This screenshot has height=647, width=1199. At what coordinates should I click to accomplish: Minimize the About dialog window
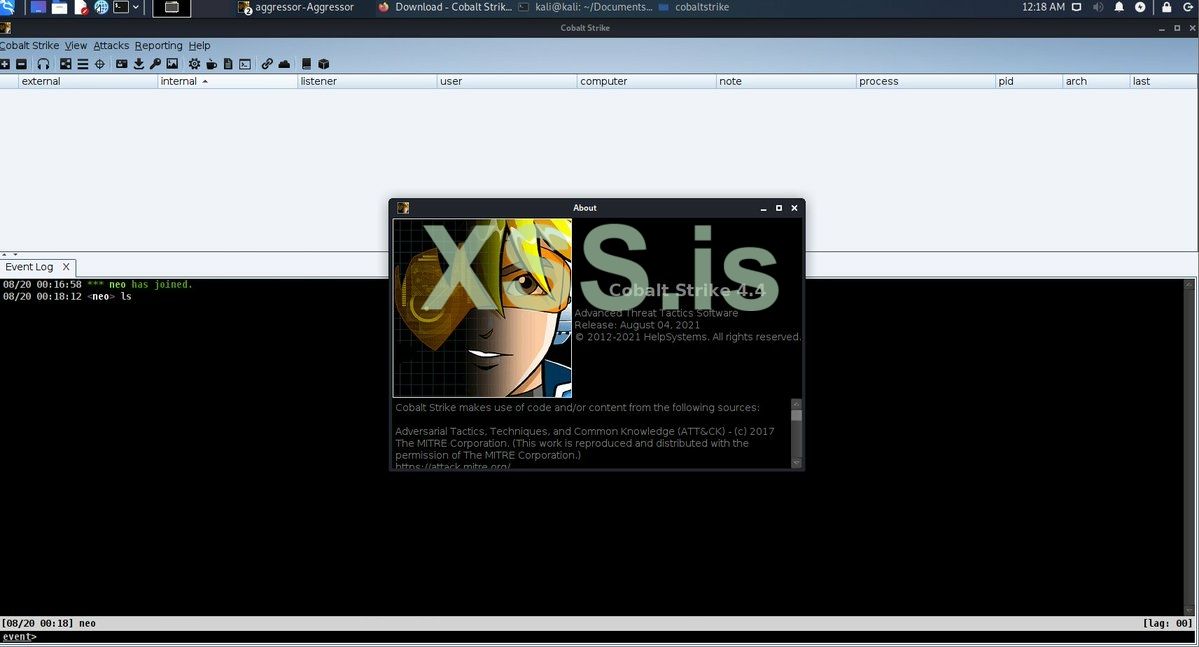(x=763, y=208)
